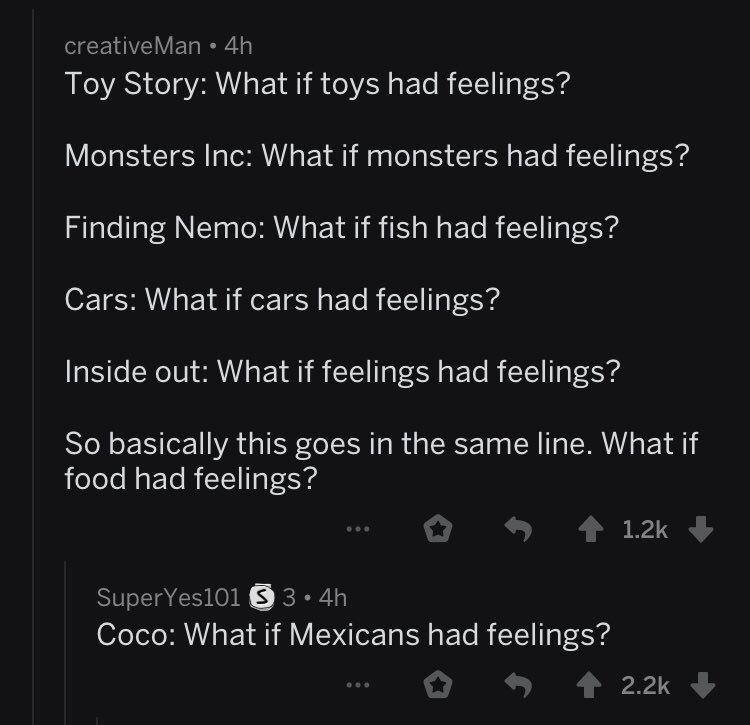The image size is (750, 725).
Task: Give an award to SuperYes101's reply
Action: pos(435,685)
